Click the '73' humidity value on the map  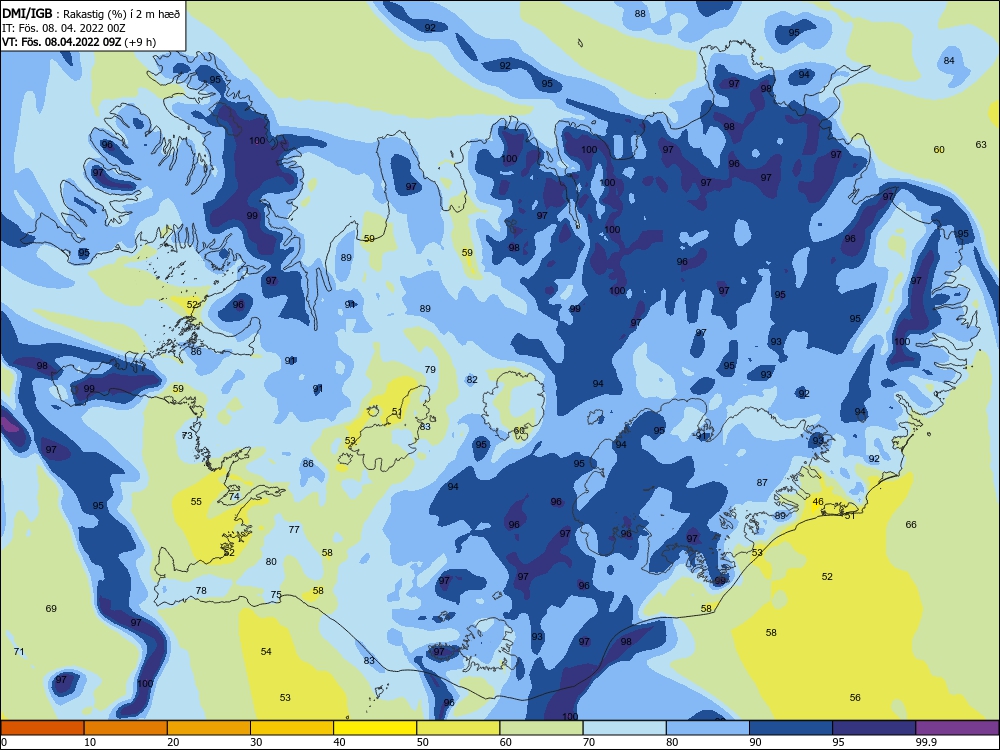tap(187, 436)
